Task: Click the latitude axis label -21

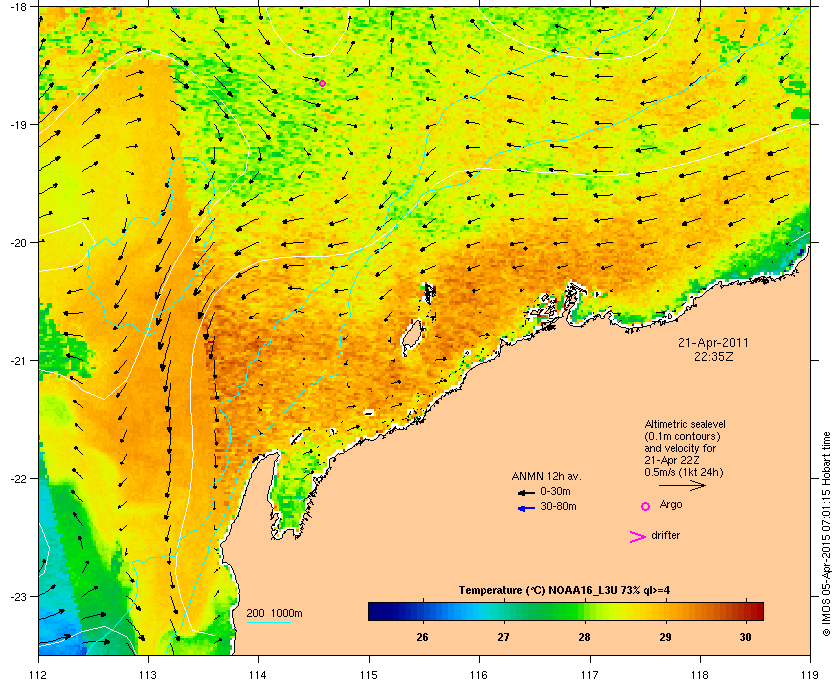Action: (18, 360)
